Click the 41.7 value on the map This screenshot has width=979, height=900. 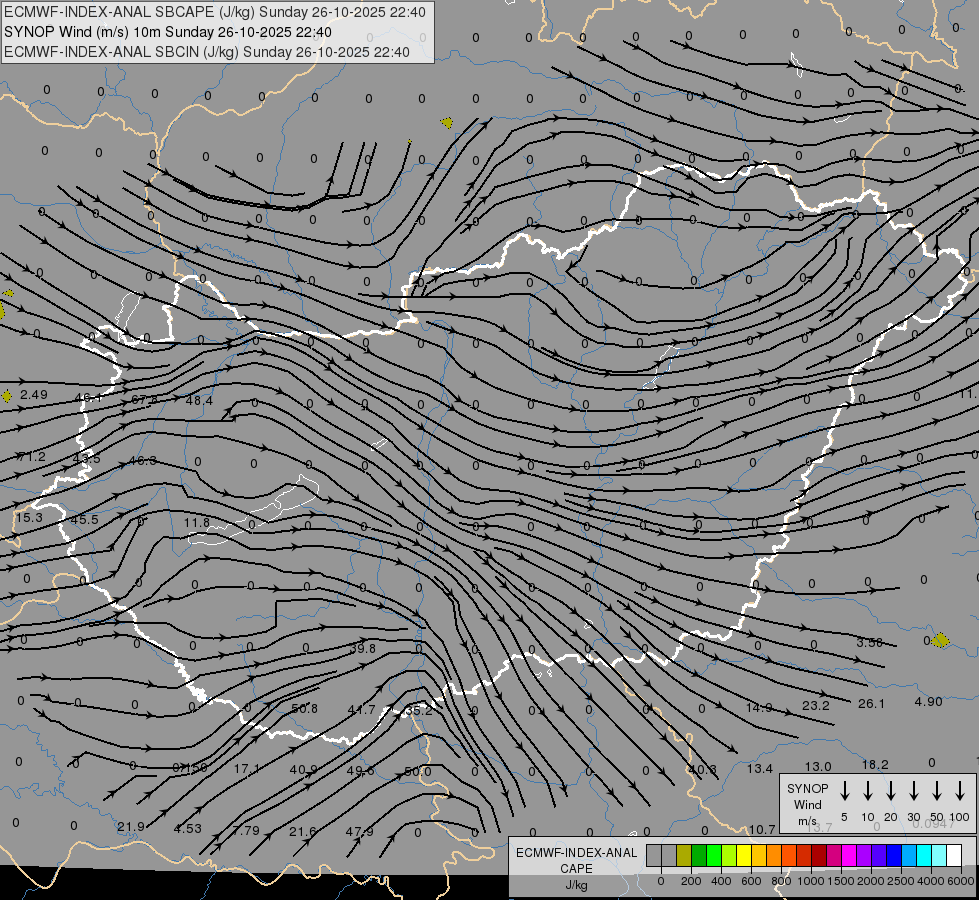[x=362, y=710]
